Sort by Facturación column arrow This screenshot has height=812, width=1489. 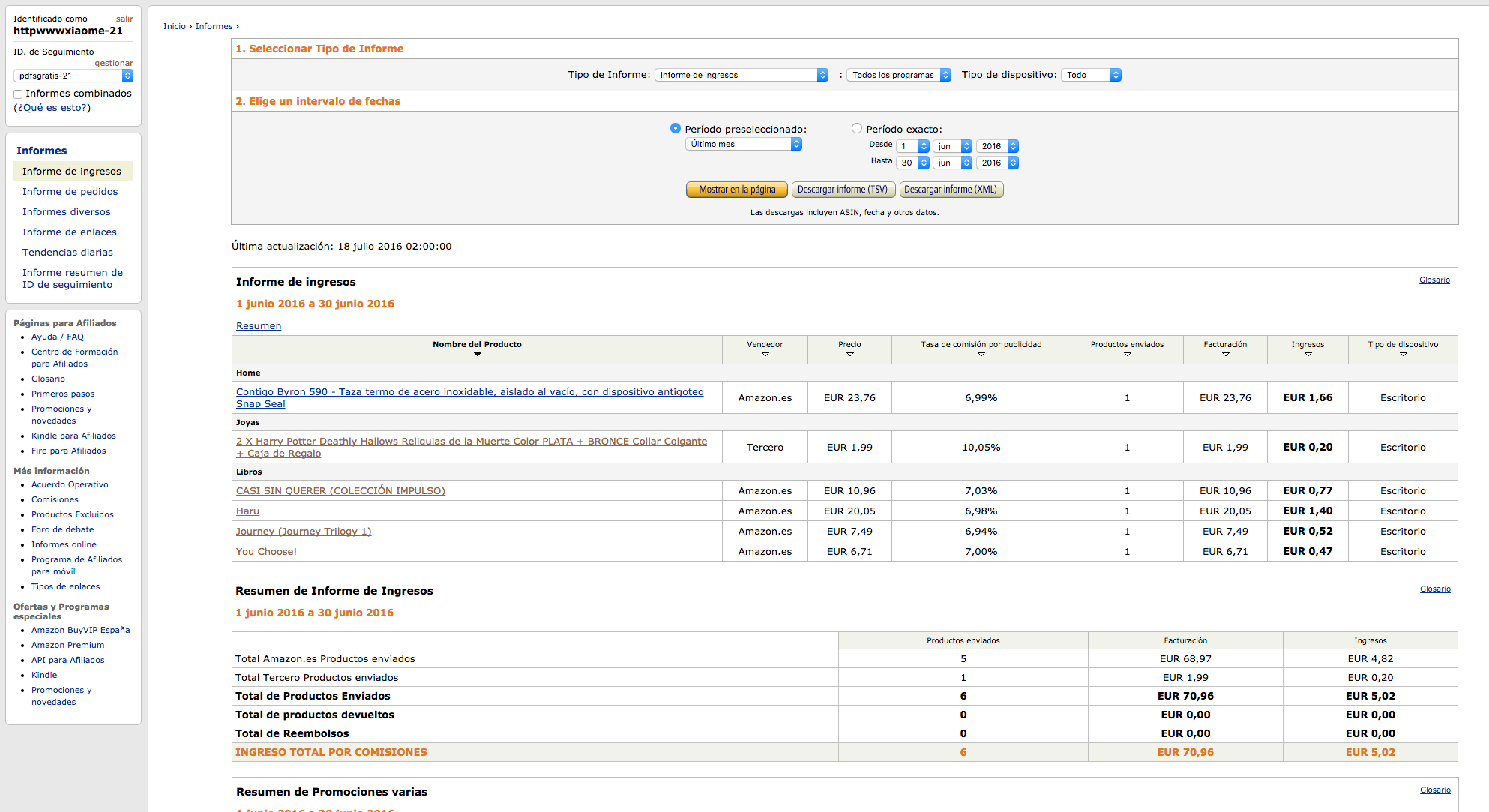tap(1225, 354)
